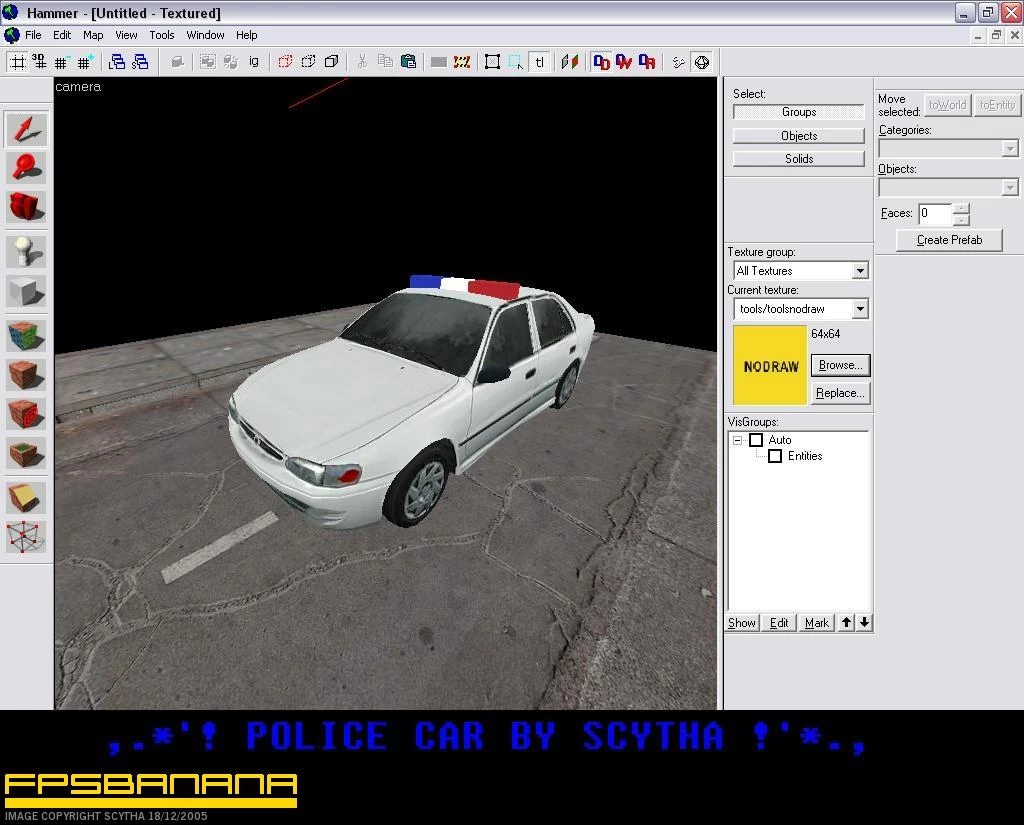Click the globe-like icon at toolbar end

pyautogui.click(x=702, y=62)
